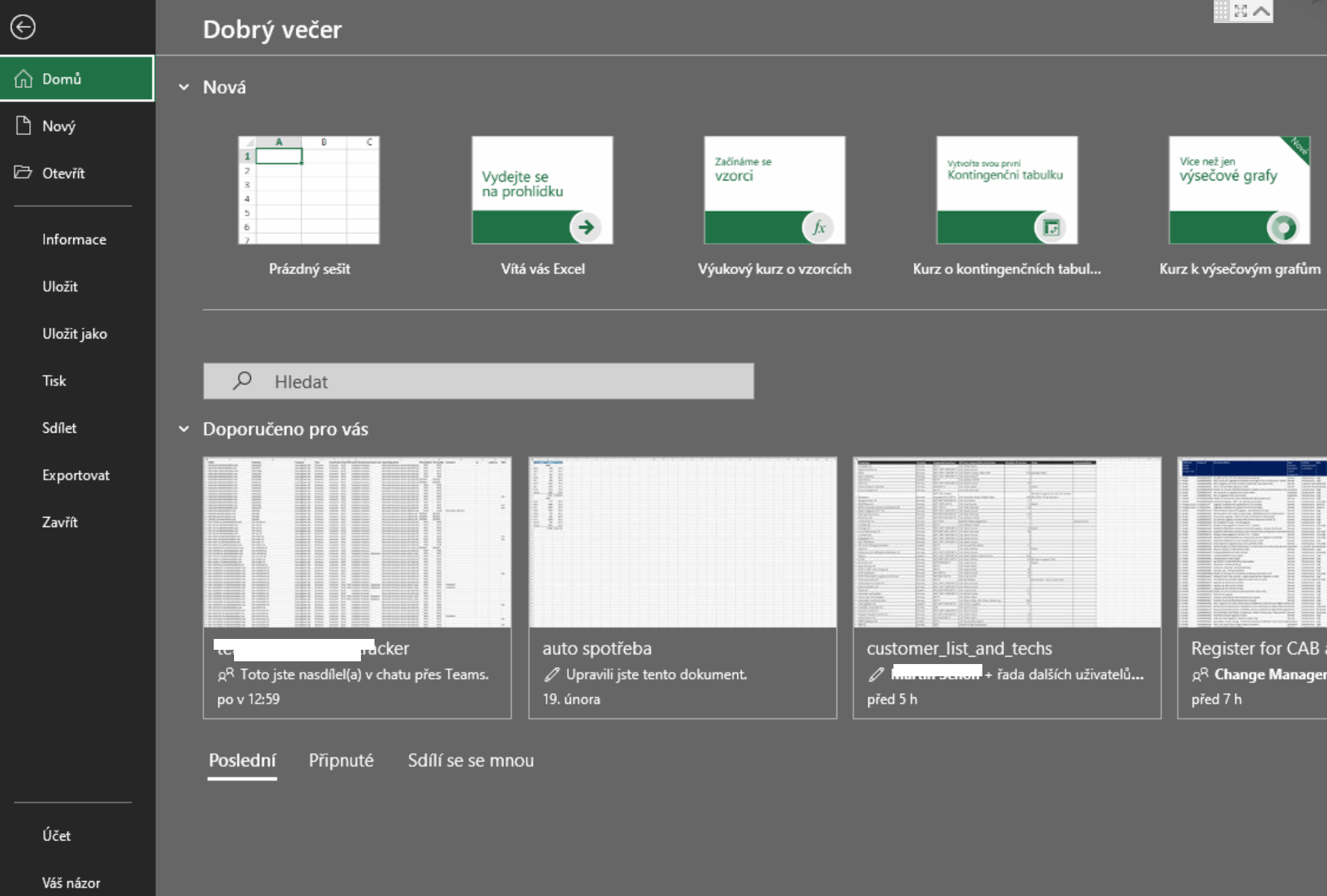1327x896 pixels.
Task: Click the Nový blank page icon
Action: [x=24, y=125]
